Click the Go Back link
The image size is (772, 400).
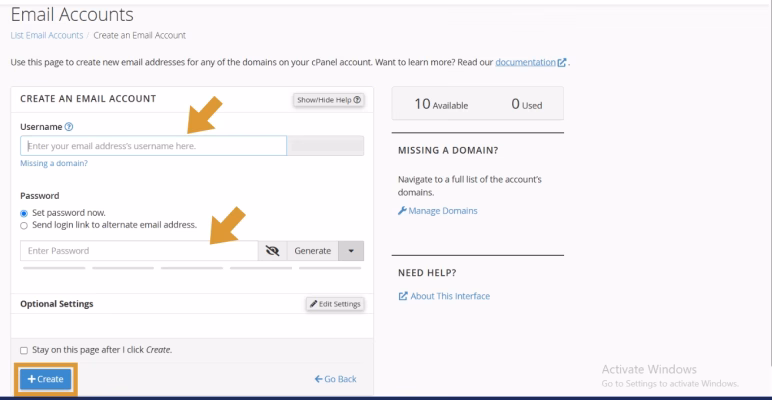[335, 380]
